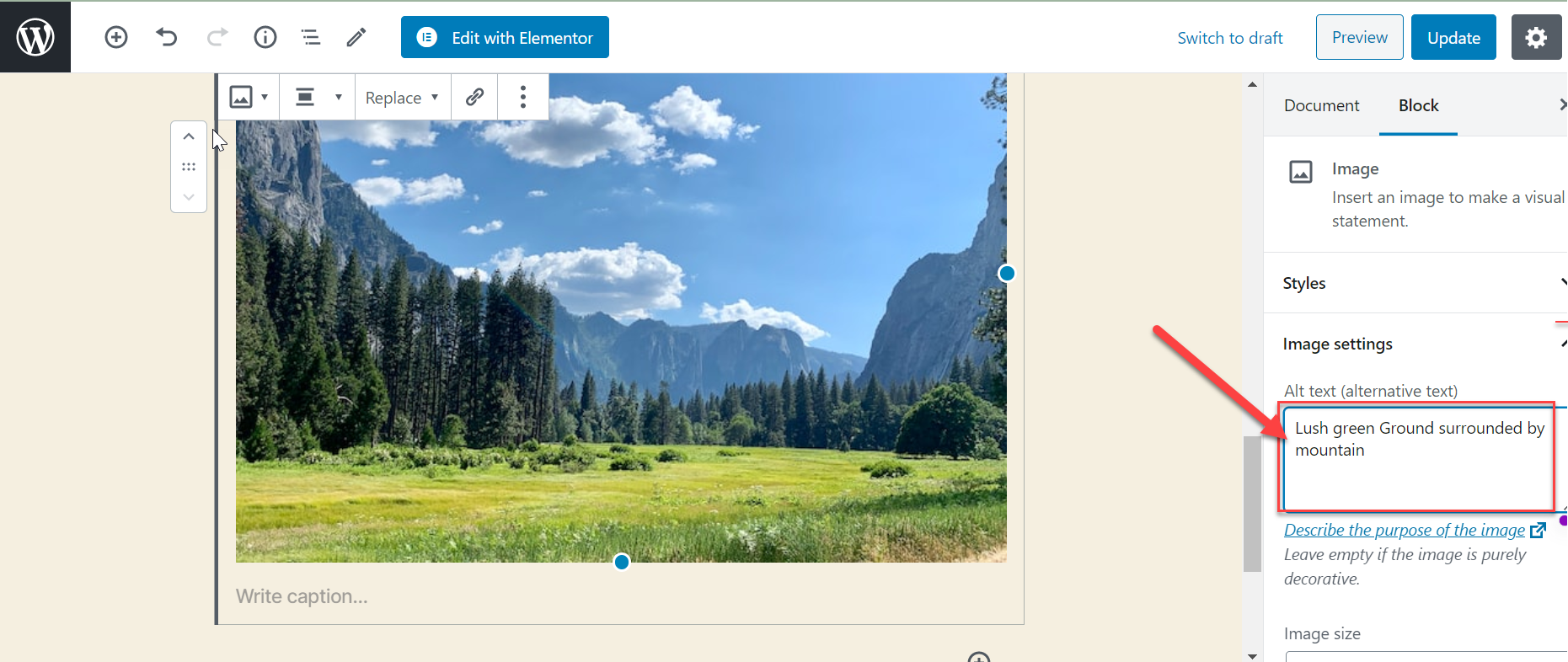This screenshot has height=662, width=1568.
Task: Open settings gear panel
Action: coord(1536,37)
